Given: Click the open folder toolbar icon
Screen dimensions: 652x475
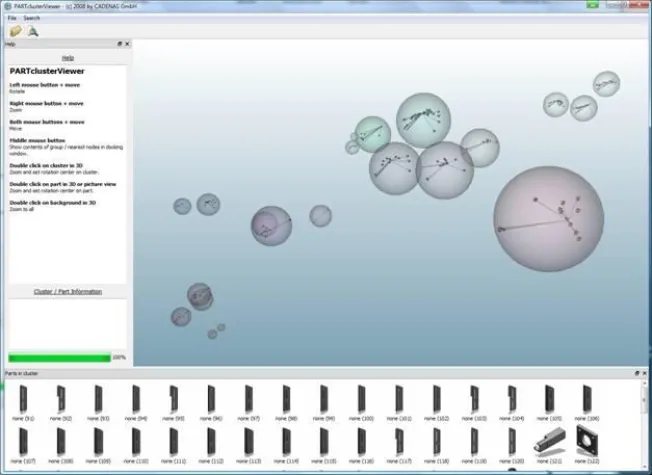Looking at the screenshot, I should point(15,31).
